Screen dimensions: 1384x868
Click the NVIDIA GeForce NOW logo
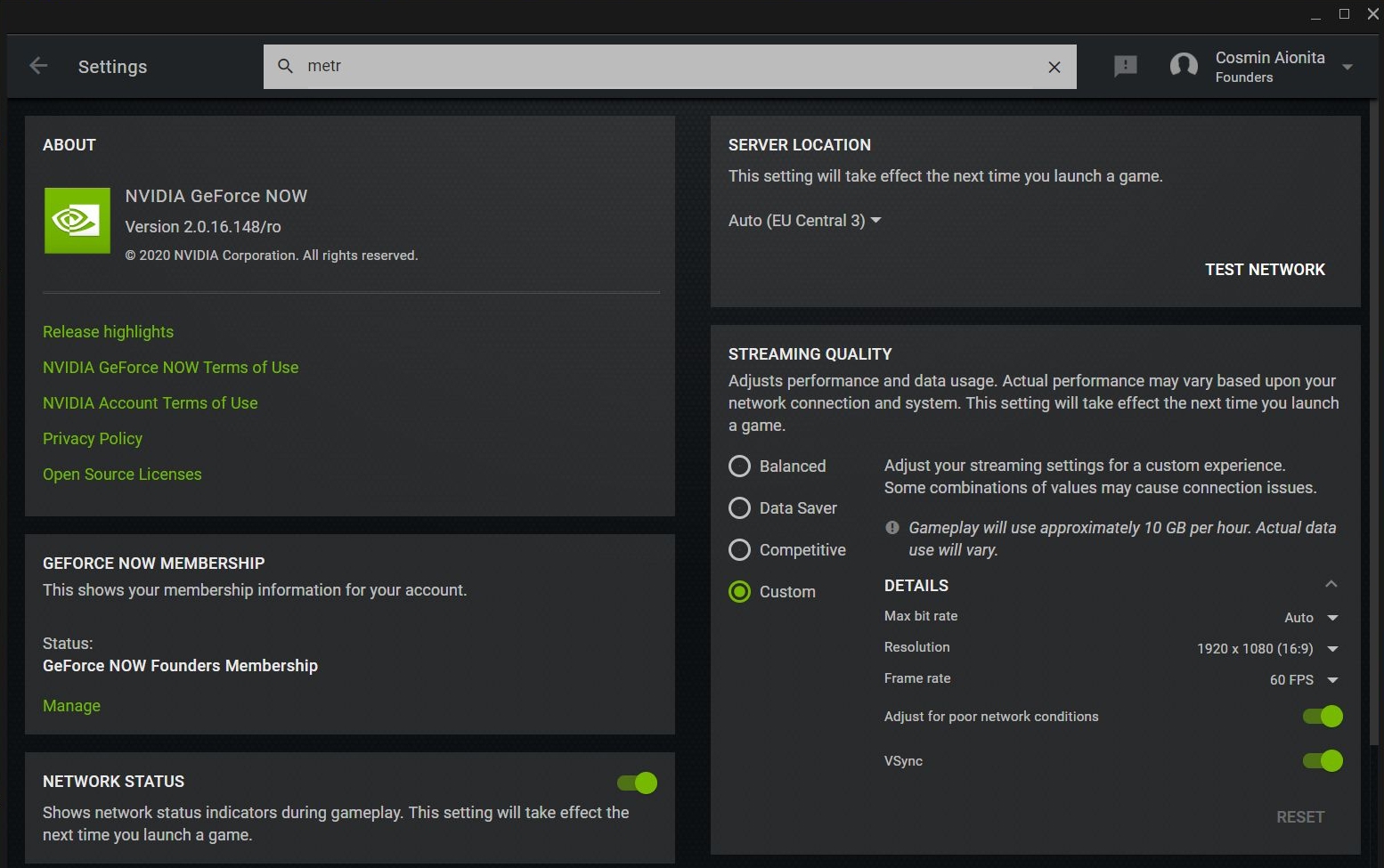(77, 220)
